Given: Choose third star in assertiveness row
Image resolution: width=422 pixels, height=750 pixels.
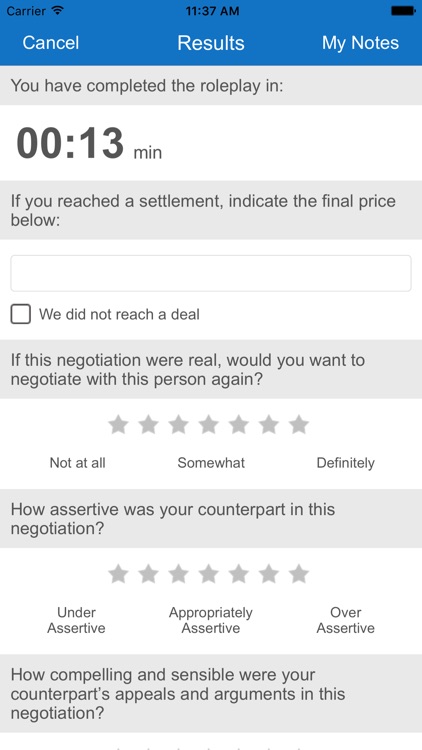Looking at the screenshot, I should 178,574.
